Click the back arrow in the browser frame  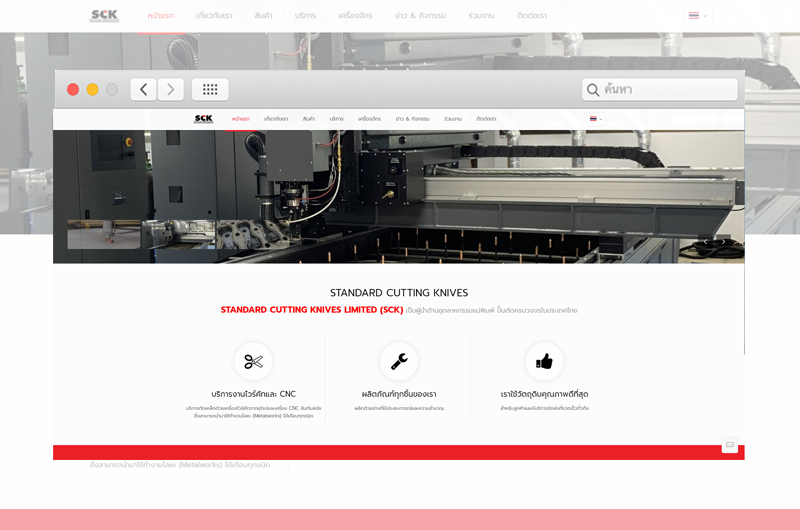click(x=143, y=90)
